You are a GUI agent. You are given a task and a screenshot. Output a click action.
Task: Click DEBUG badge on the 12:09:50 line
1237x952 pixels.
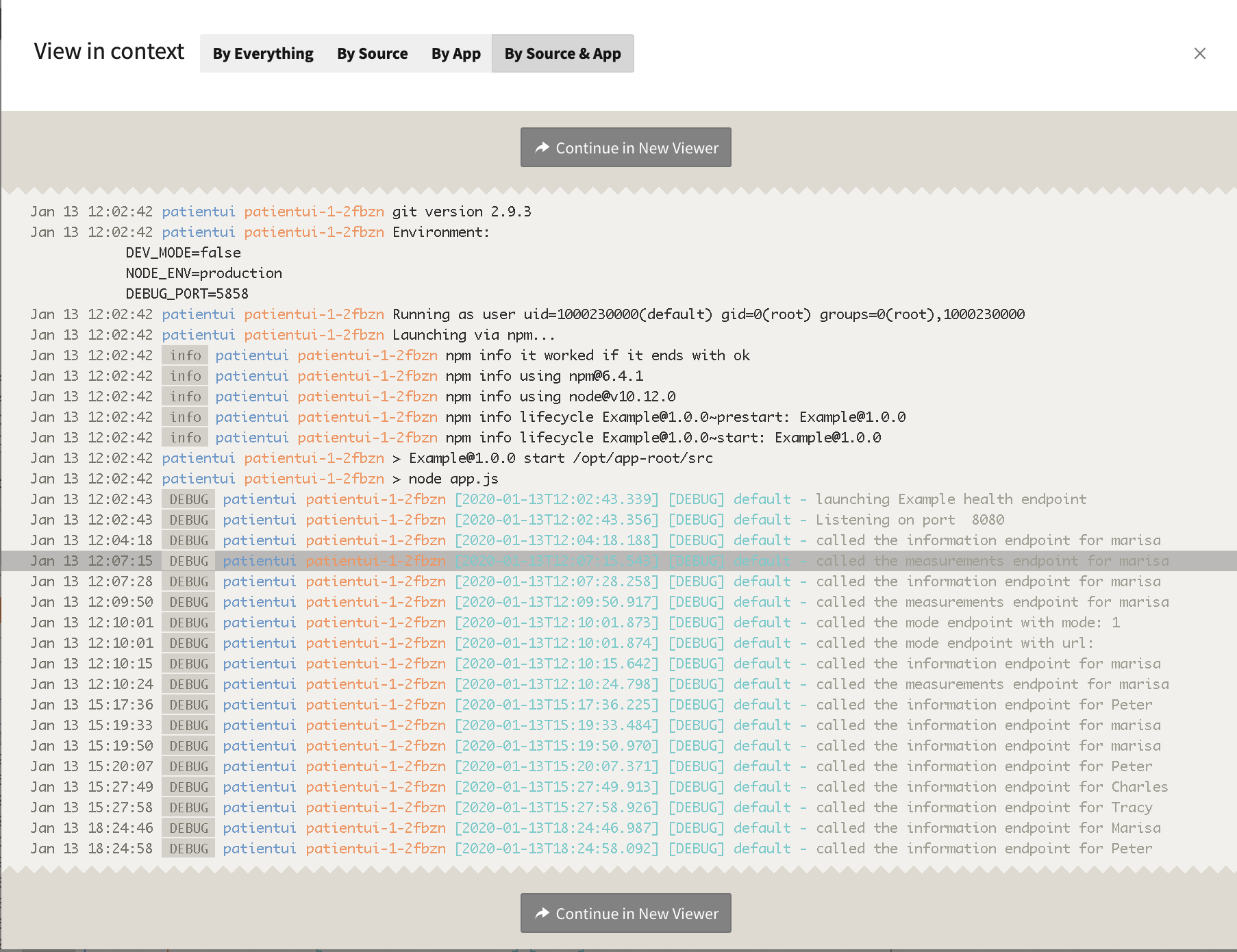(188, 602)
